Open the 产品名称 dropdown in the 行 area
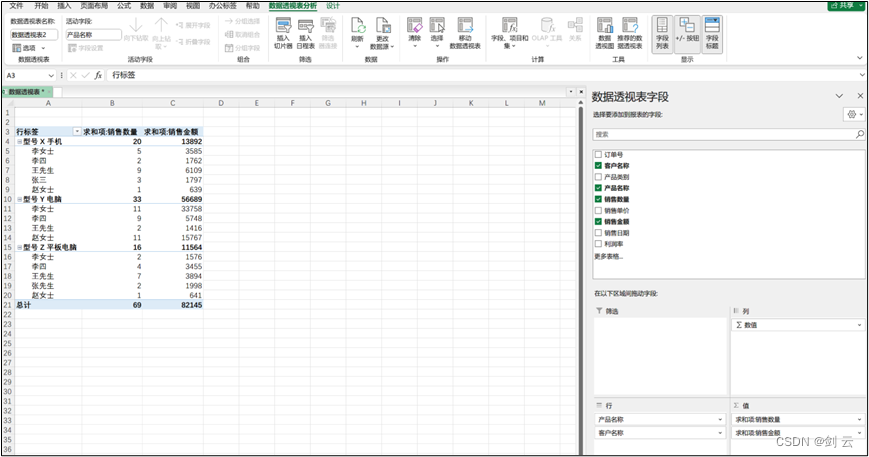The height and width of the screenshot is (457, 869). tap(720, 419)
